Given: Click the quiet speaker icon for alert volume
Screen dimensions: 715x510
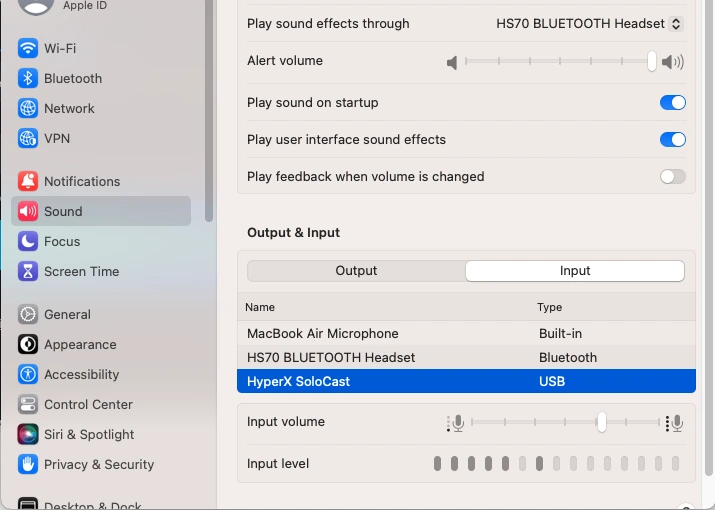Looking at the screenshot, I should tap(452, 62).
